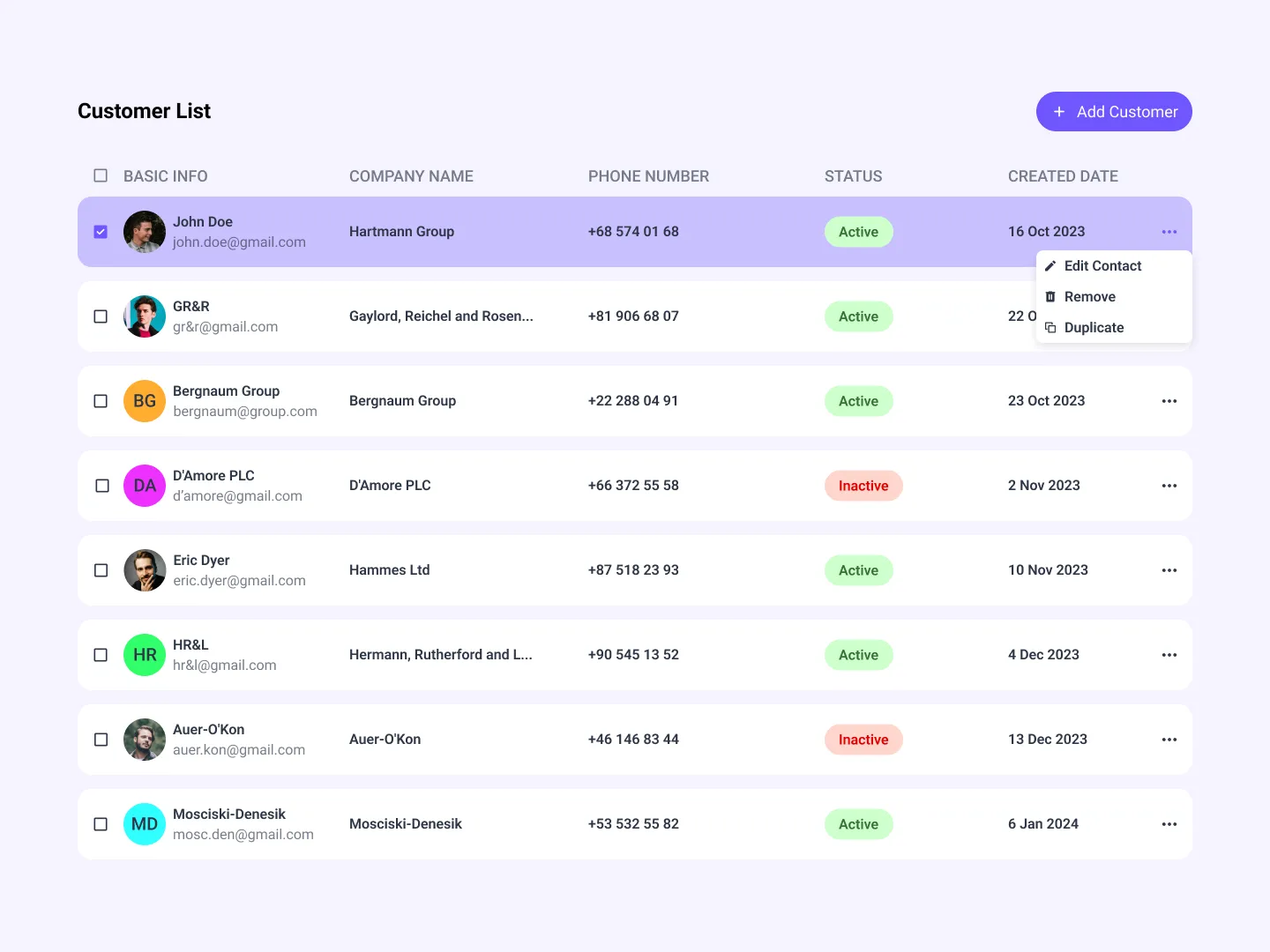The height and width of the screenshot is (952, 1270).
Task: Open the actions menu for Auer-O'Kon row
Action: coord(1169,740)
